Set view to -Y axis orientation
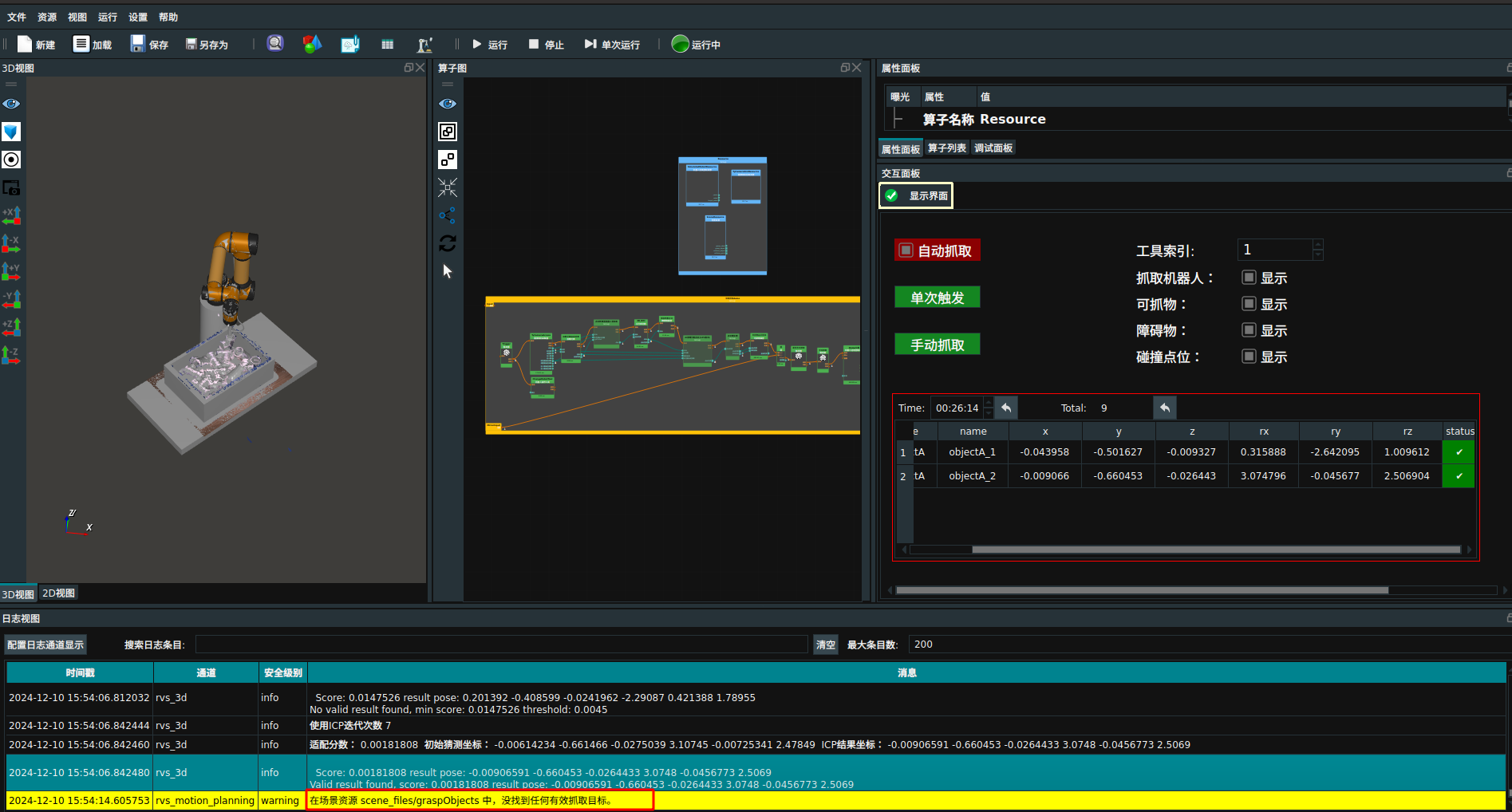The width and height of the screenshot is (1512, 812). click(x=11, y=299)
